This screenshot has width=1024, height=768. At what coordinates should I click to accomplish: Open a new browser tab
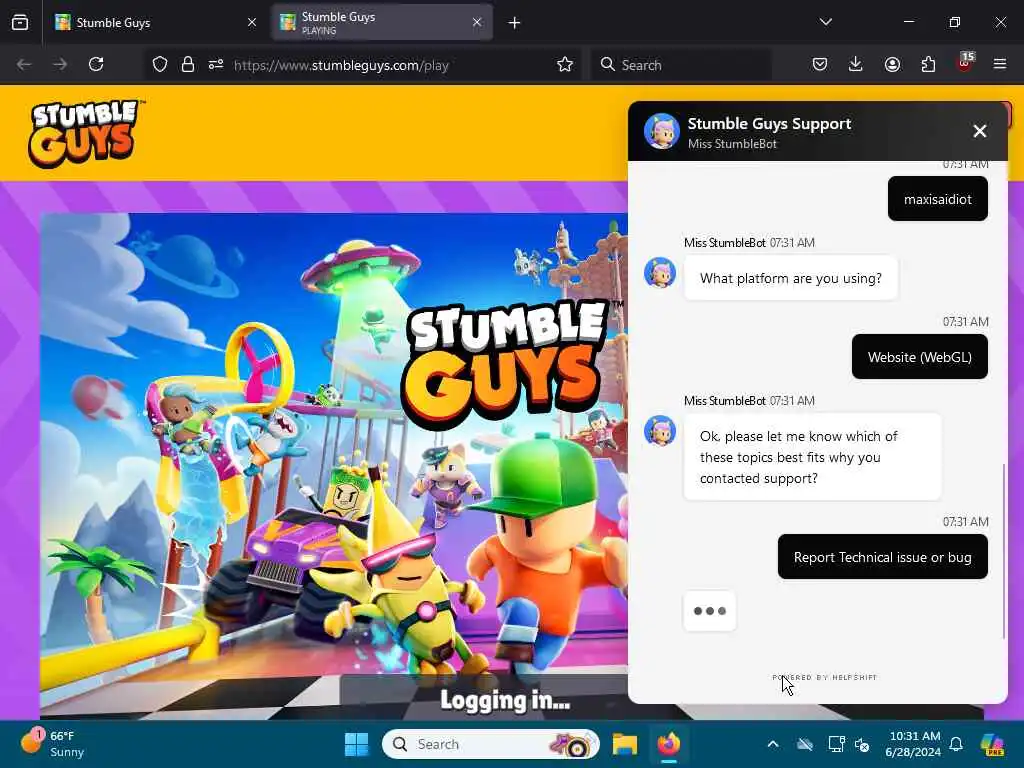point(515,23)
